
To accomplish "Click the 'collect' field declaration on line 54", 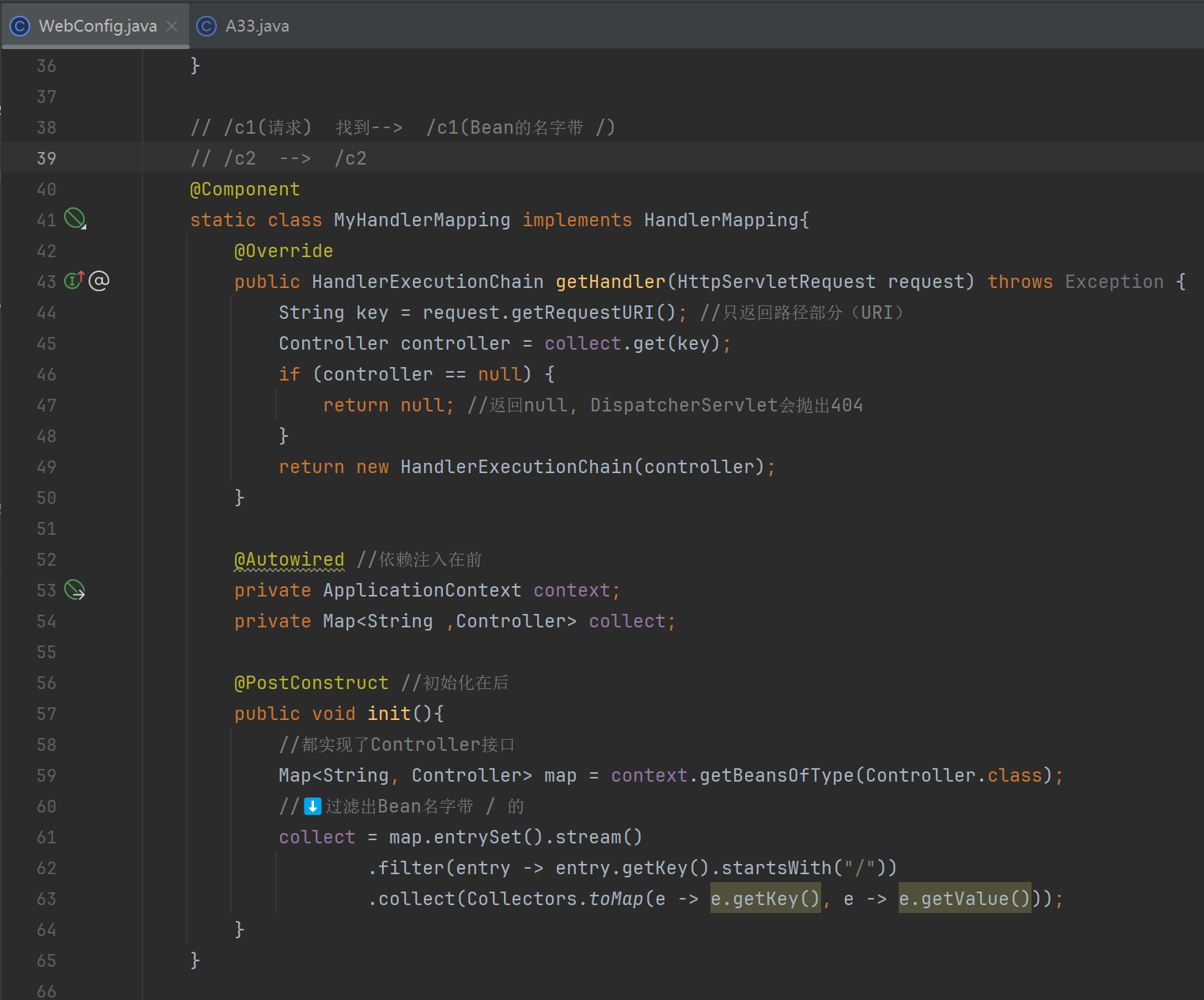I will pyautogui.click(x=627, y=621).
